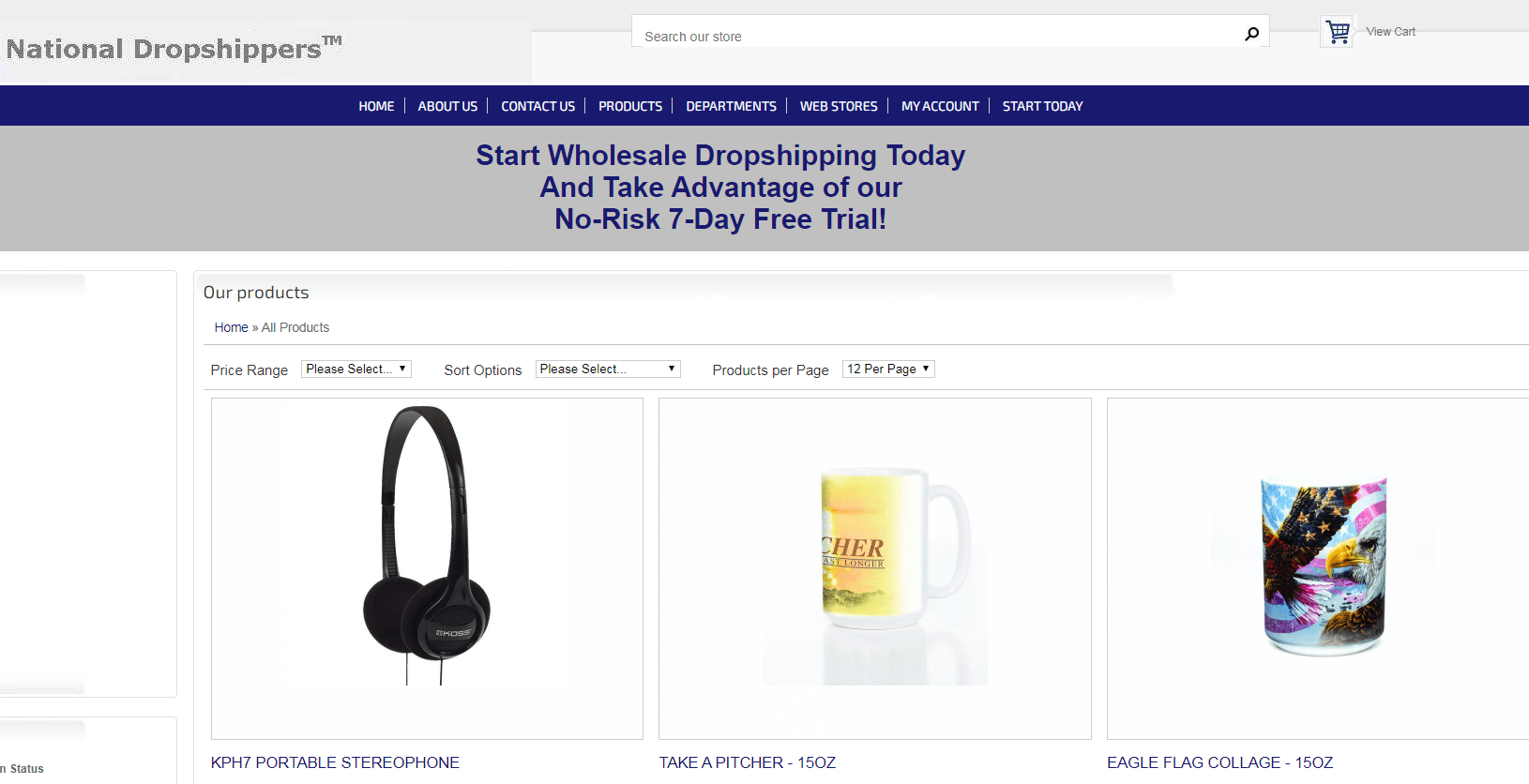Open WEB STORES in the navigation
The height and width of the screenshot is (784, 1529).
point(839,106)
